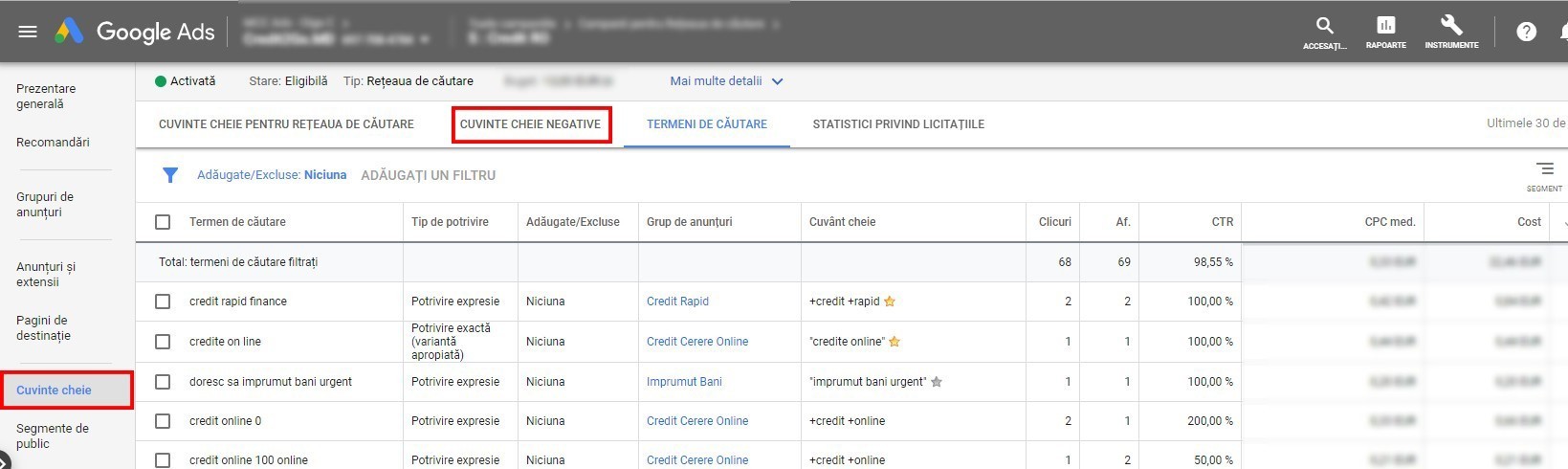Open the help question mark icon

click(x=1526, y=32)
